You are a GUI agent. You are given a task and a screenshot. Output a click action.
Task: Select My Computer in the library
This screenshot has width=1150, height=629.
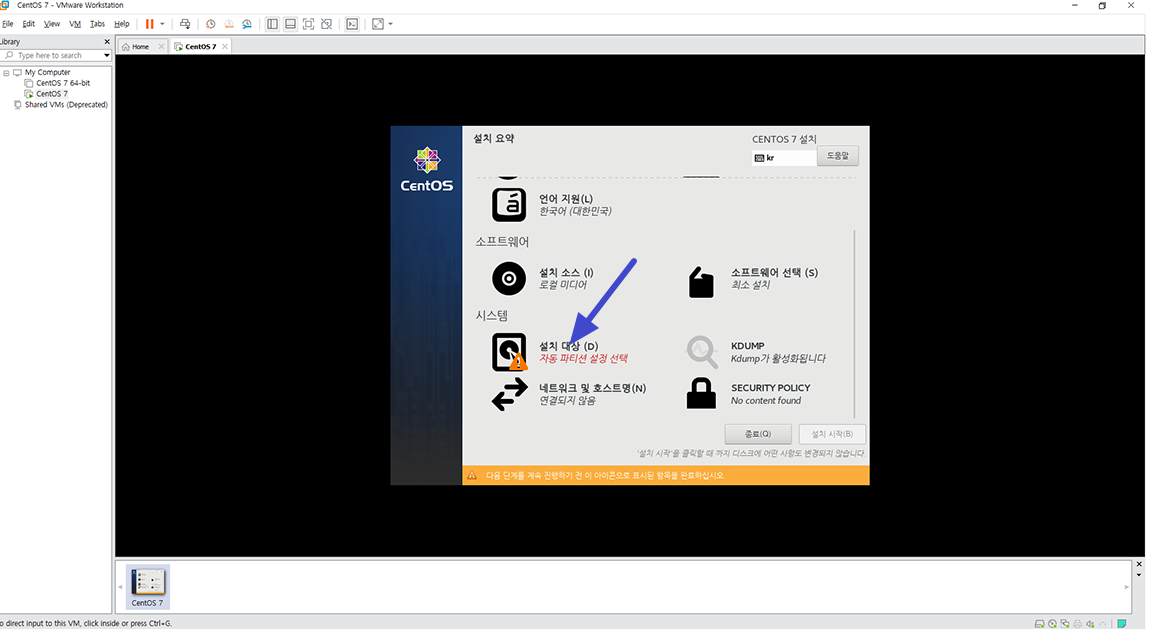[x=47, y=73]
